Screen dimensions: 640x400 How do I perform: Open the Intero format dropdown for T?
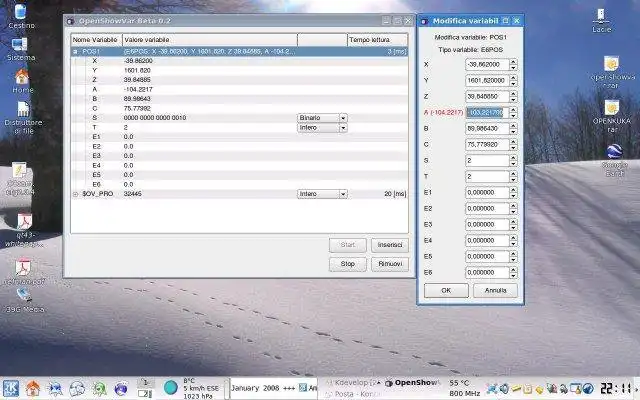coord(322,128)
